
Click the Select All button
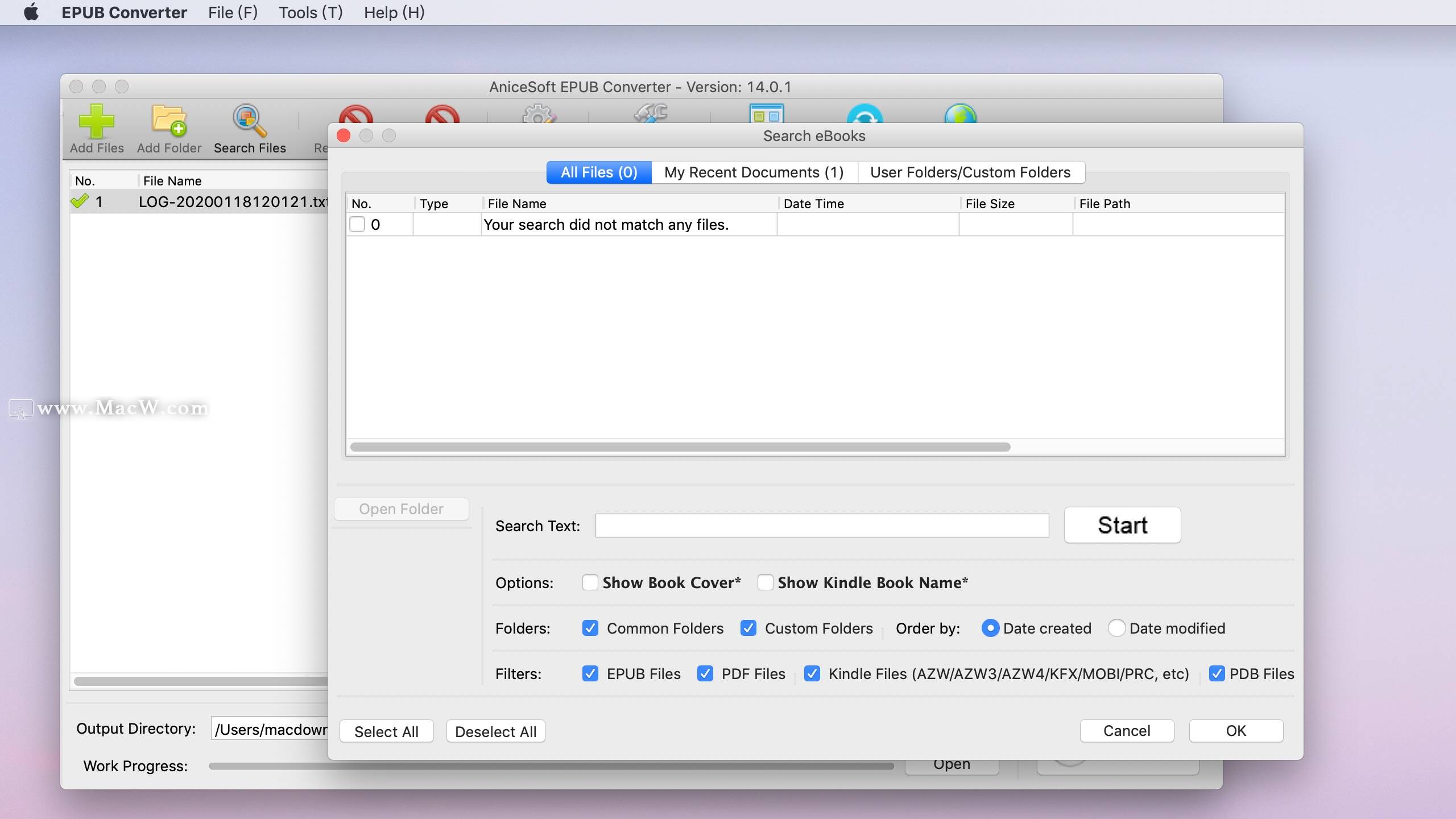pos(387,731)
